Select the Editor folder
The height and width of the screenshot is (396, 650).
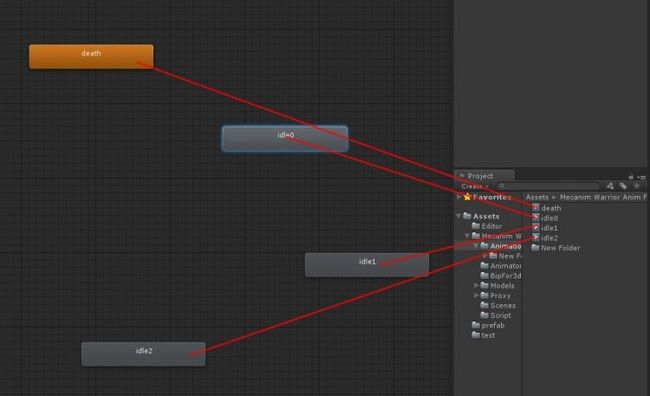487,226
